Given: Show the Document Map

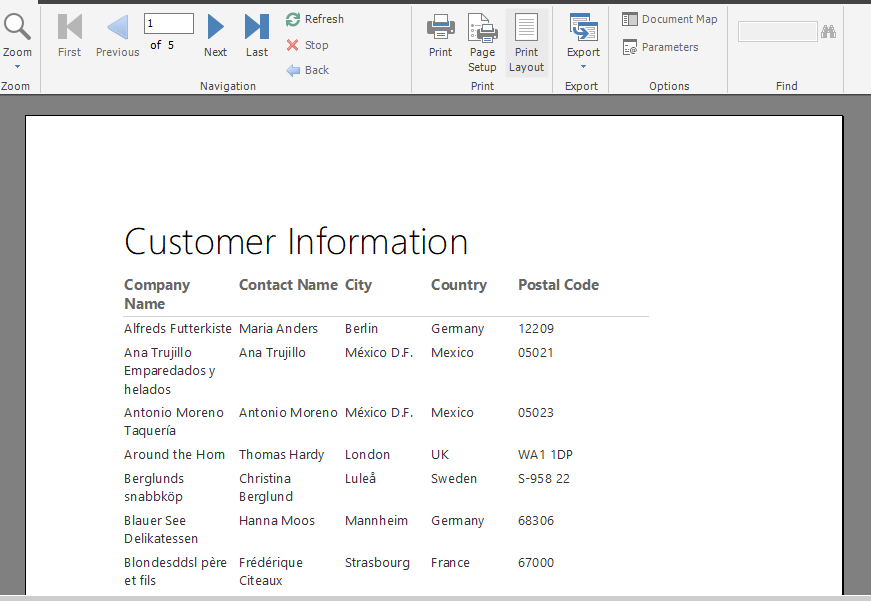Looking at the screenshot, I should 669,19.
